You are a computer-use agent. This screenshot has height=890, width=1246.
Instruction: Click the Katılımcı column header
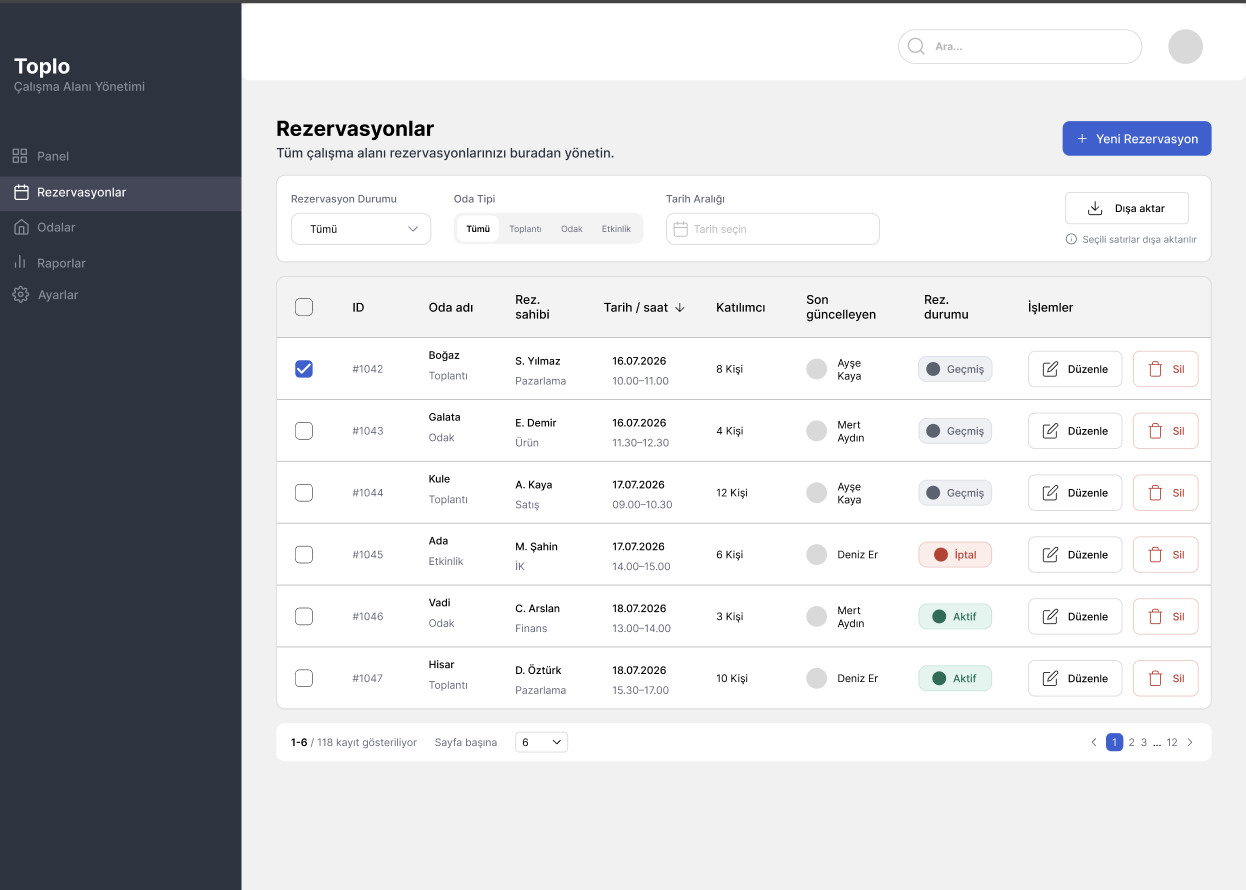[741, 307]
